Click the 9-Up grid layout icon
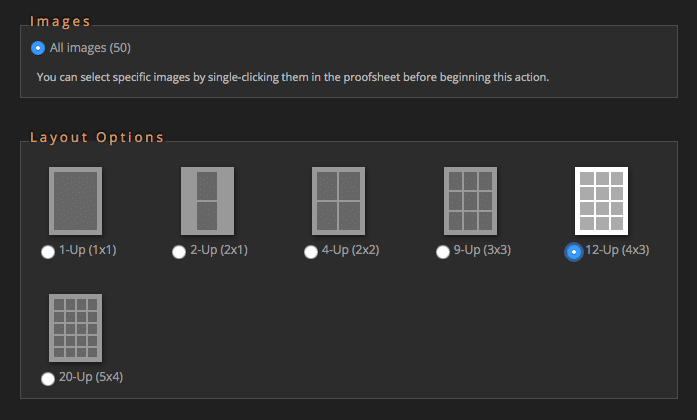 click(470, 201)
